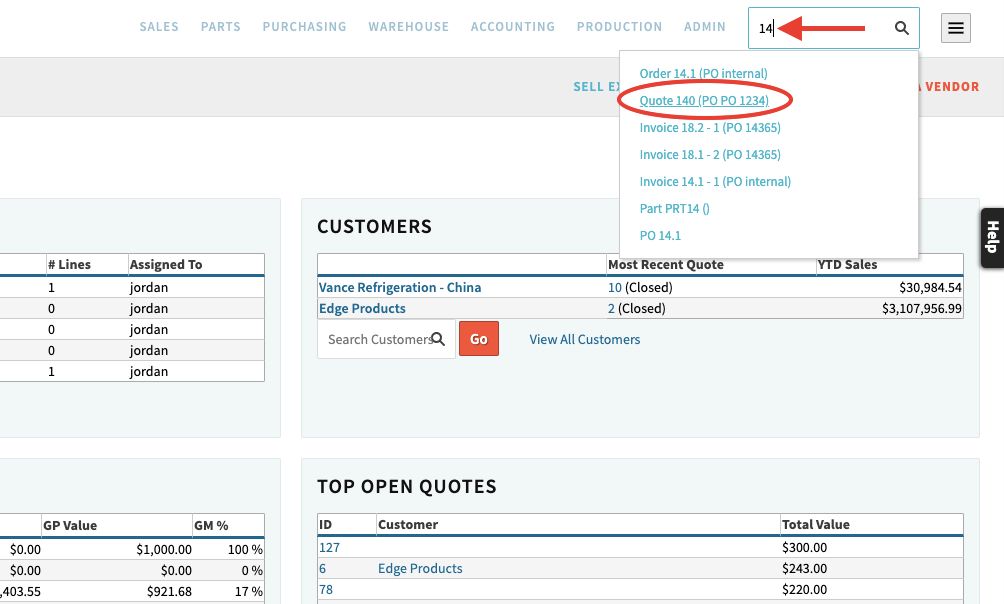This screenshot has width=1004, height=604.
Task: Select Order 14.1 search suggestion
Action: click(x=703, y=74)
